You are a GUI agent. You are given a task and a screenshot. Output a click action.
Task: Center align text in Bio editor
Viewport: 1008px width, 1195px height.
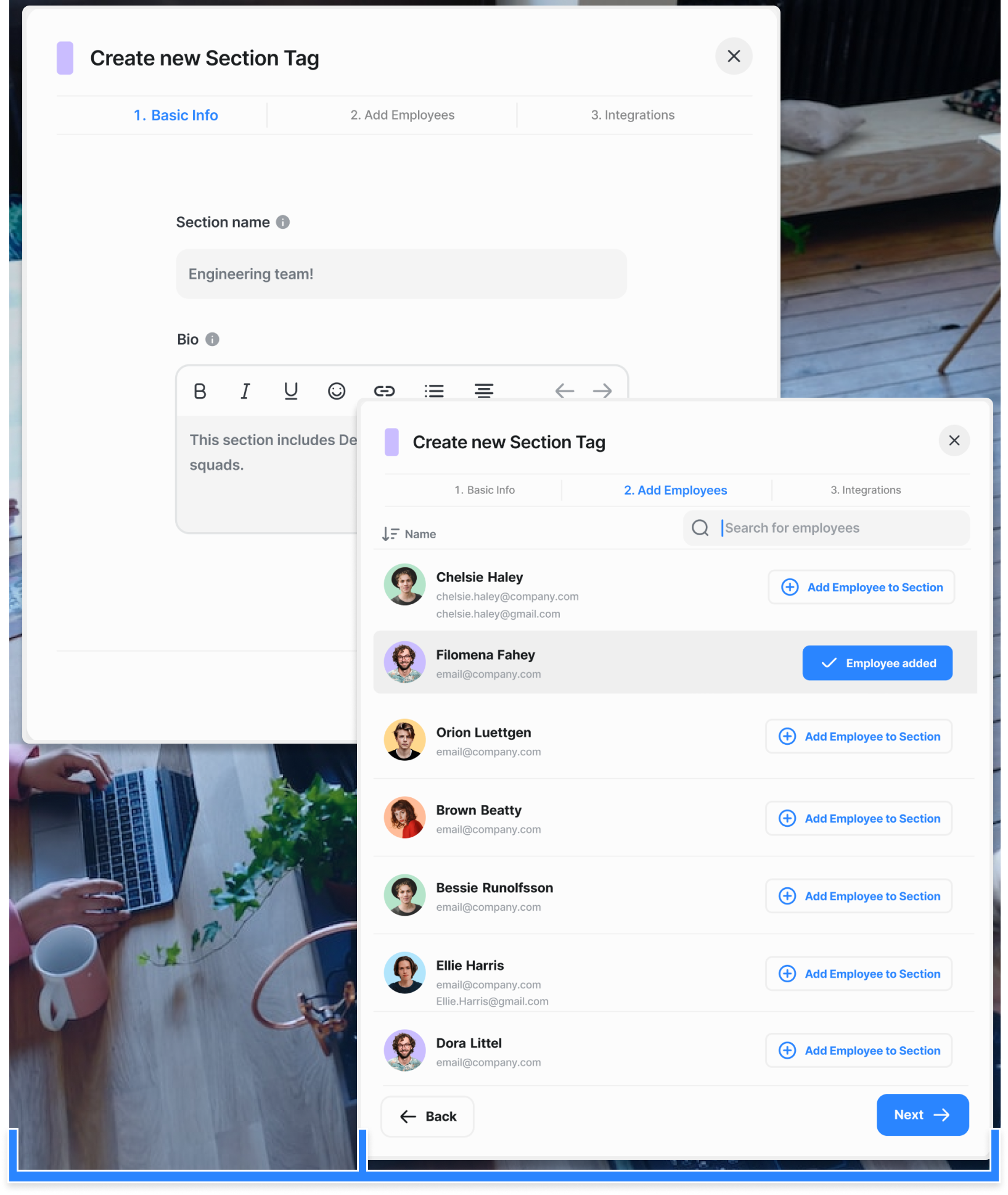tap(484, 391)
